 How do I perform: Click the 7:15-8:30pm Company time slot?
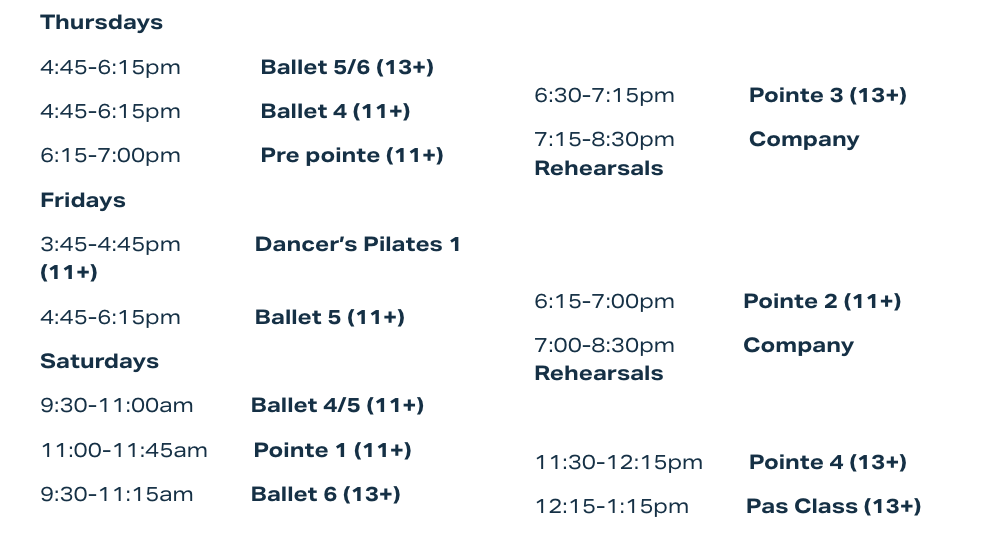pyautogui.click(x=604, y=139)
